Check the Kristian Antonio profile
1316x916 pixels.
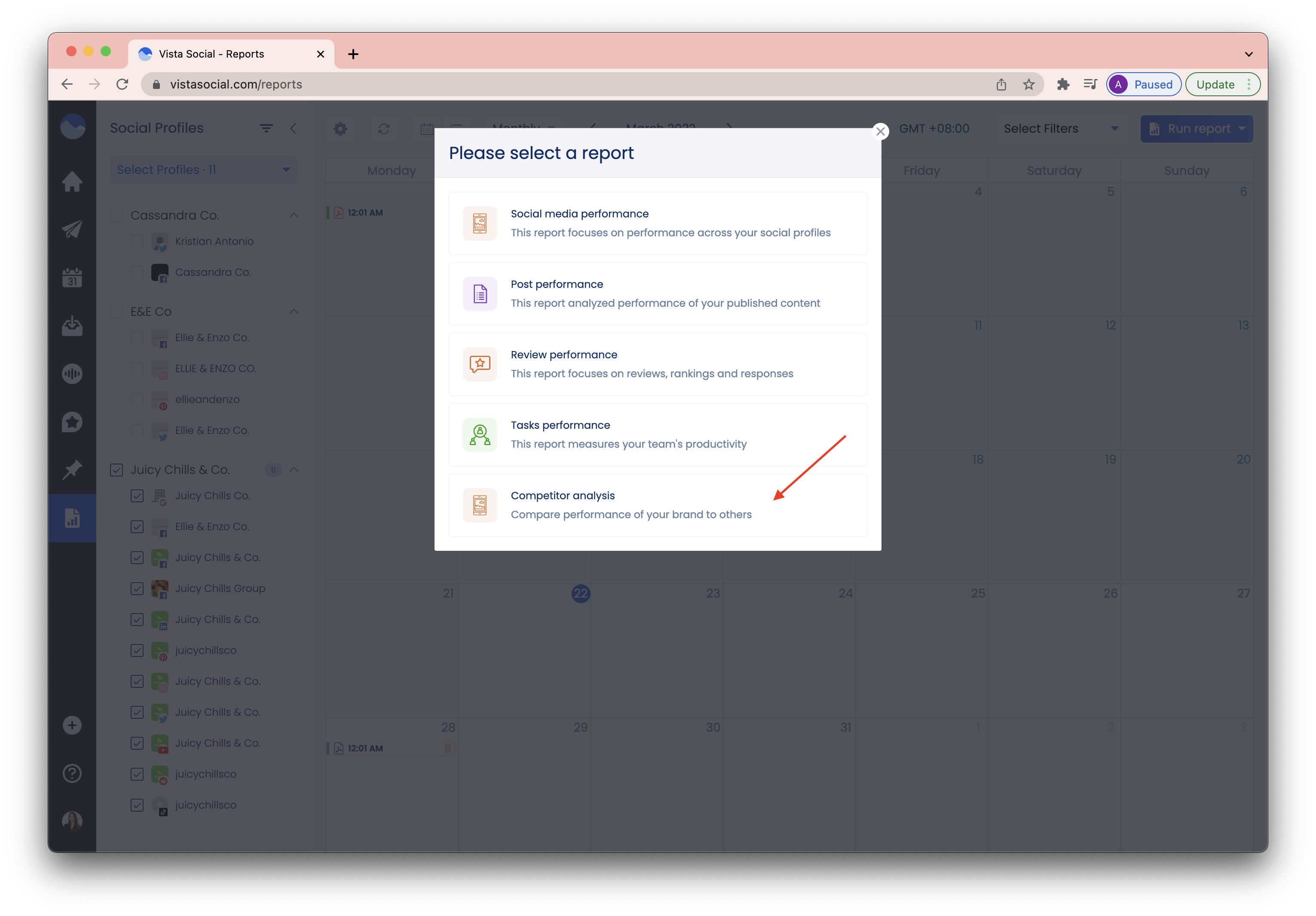[137, 242]
